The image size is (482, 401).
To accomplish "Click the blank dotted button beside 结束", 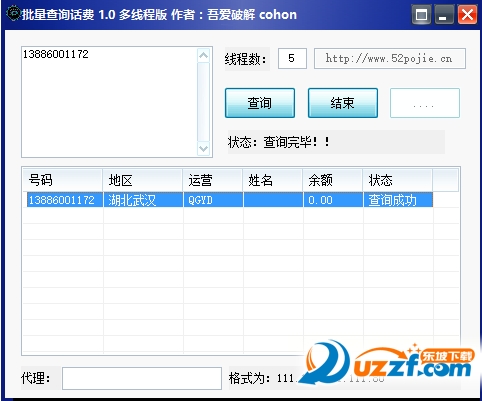I will pyautogui.click(x=425, y=103).
